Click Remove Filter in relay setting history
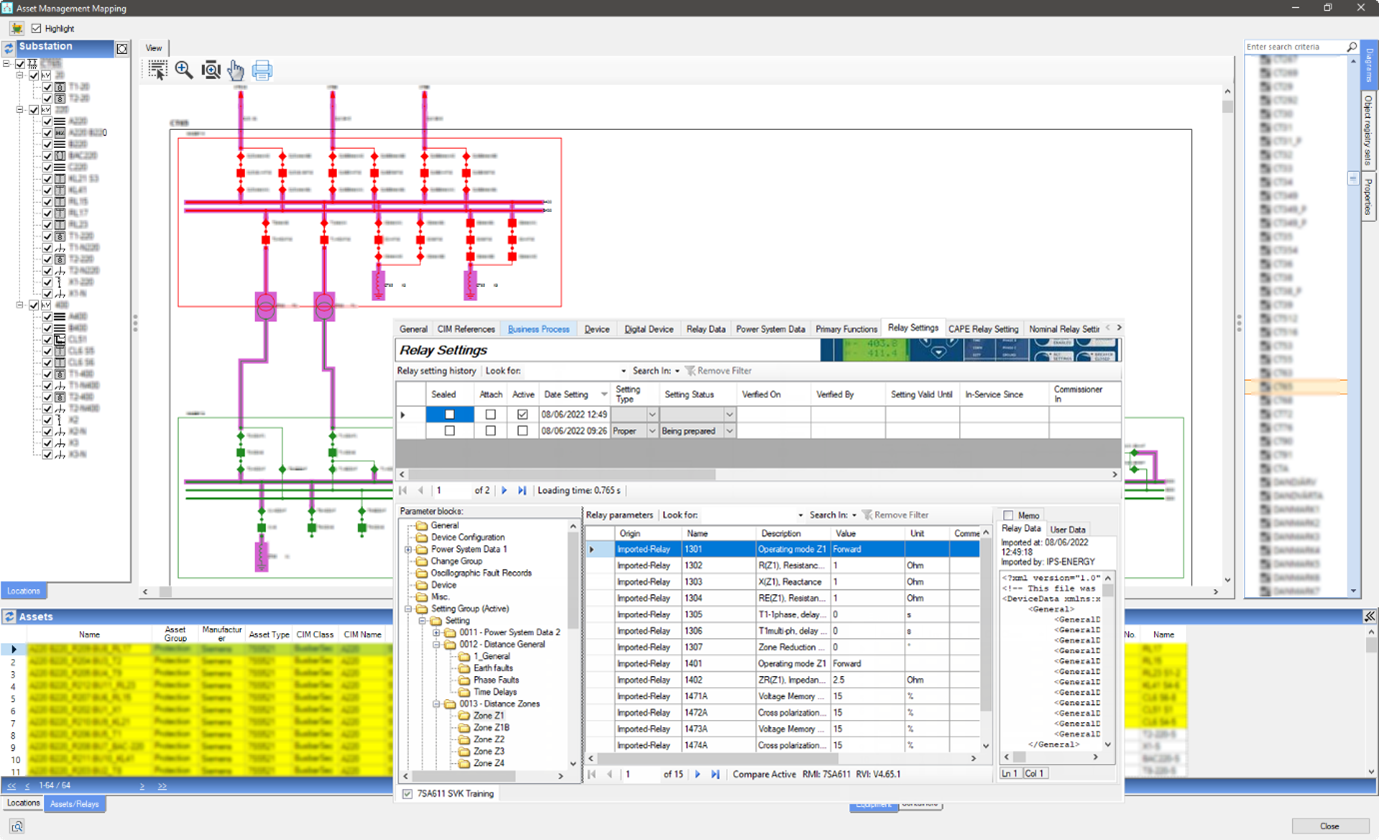 [x=717, y=371]
